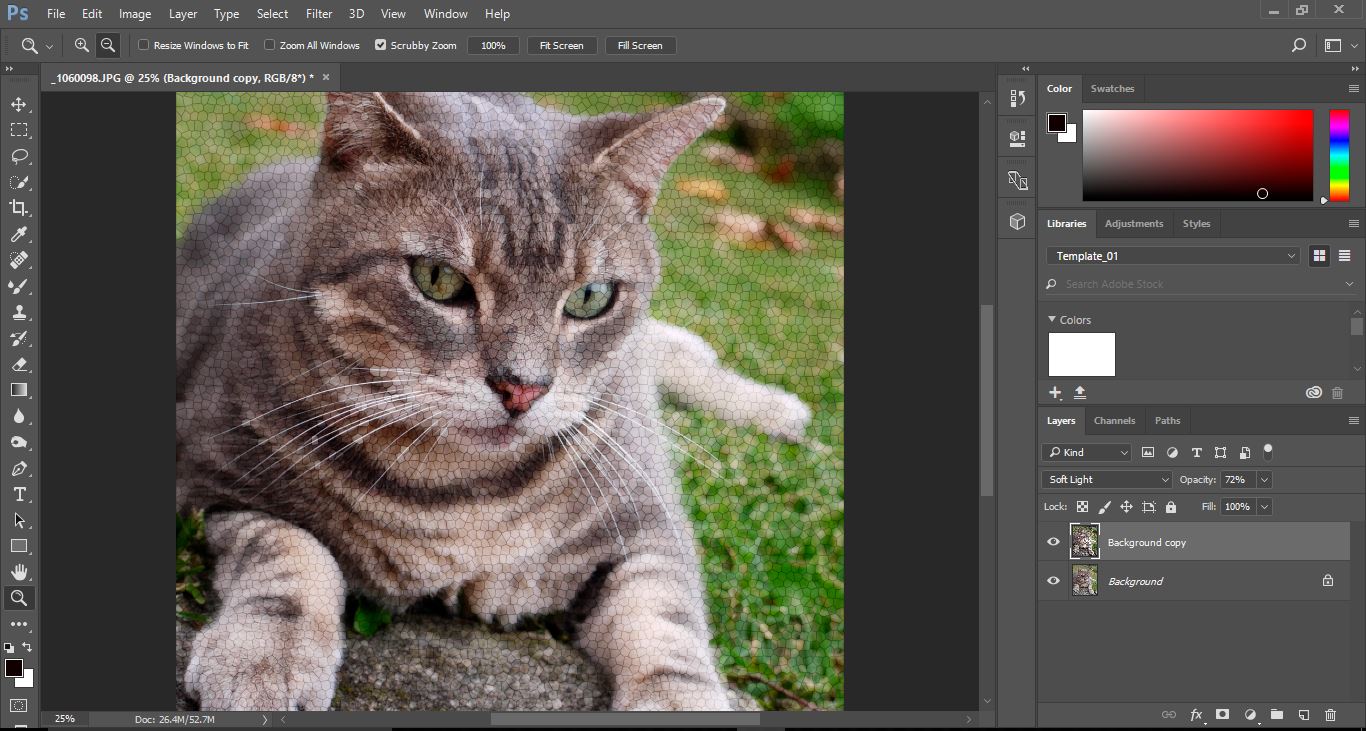
Task: Select the History Brush tool
Action: point(19,338)
